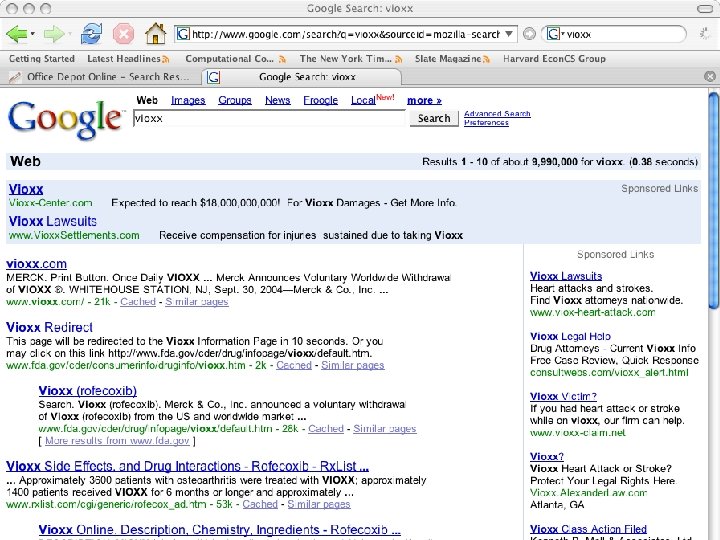Open the Back button history dropdown
This screenshot has width=720, height=540.
coord(33,34)
